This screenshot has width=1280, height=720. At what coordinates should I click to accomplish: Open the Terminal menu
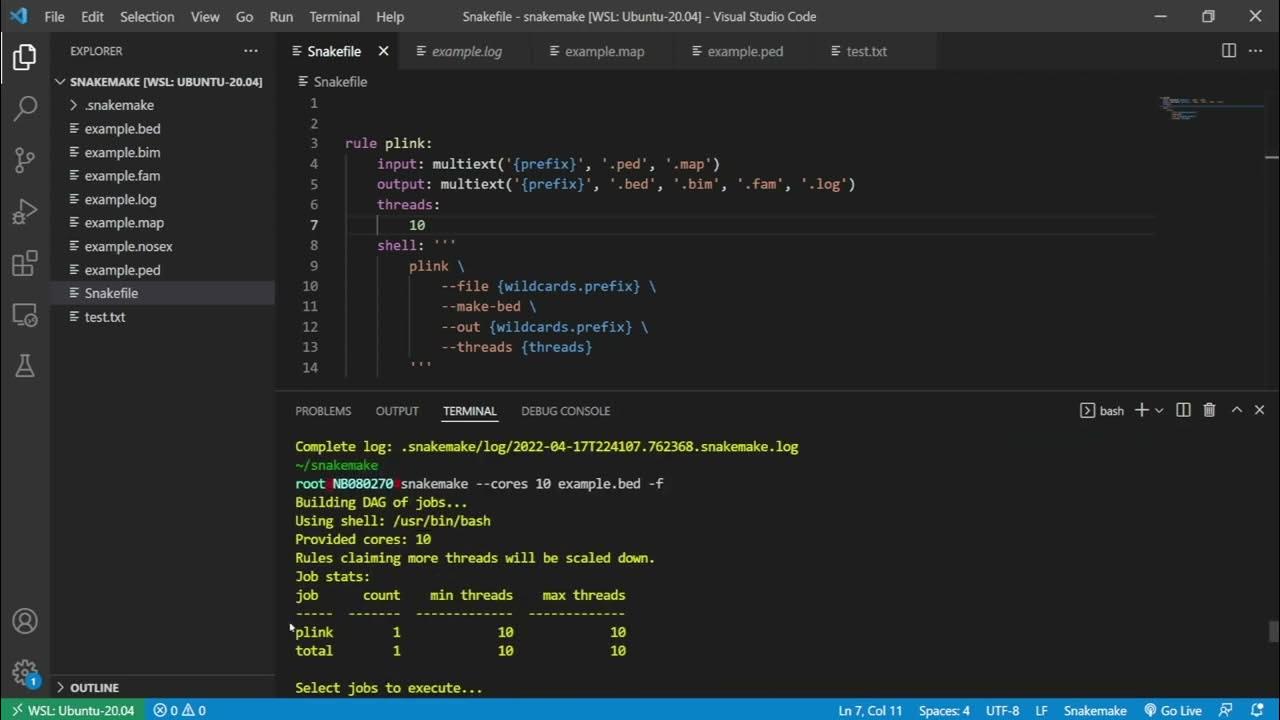pos(334,17)
